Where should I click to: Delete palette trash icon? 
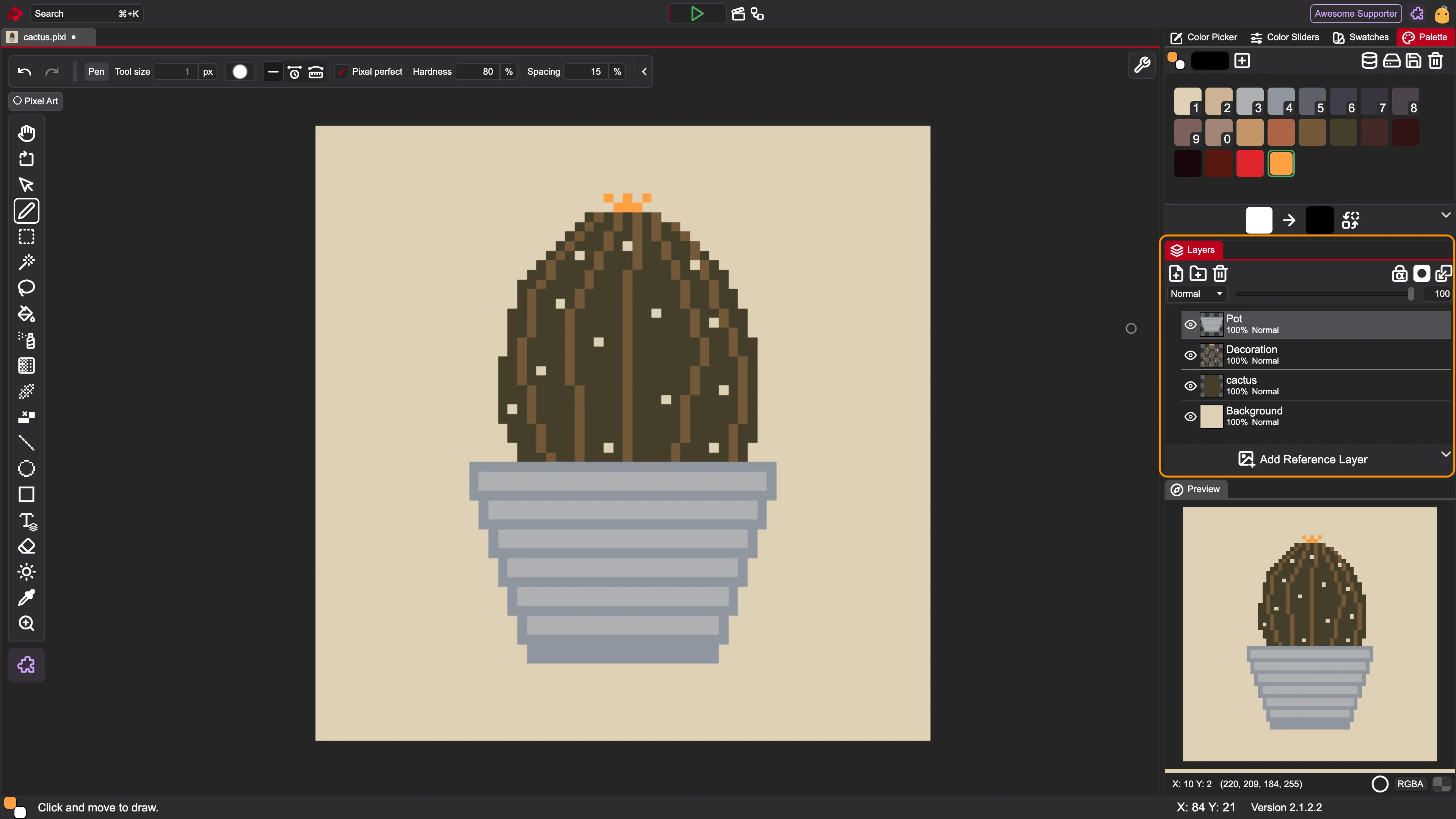point(1436,61)
